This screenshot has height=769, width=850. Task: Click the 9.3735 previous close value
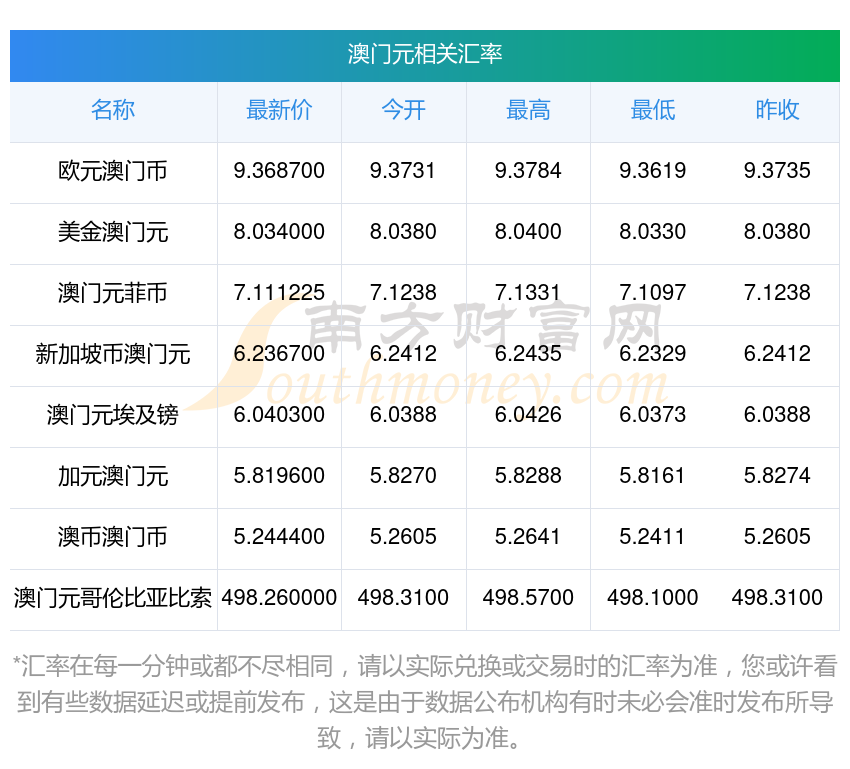pyautogui.click(x=777, y=171)
